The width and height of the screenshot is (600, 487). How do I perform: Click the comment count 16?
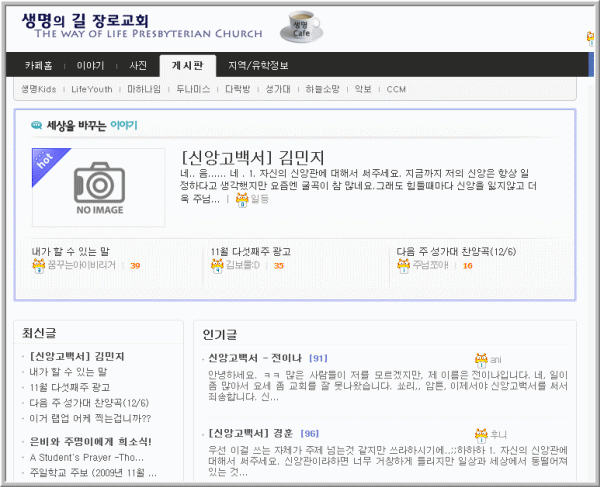pyautogui.click(x=468, y=265)
